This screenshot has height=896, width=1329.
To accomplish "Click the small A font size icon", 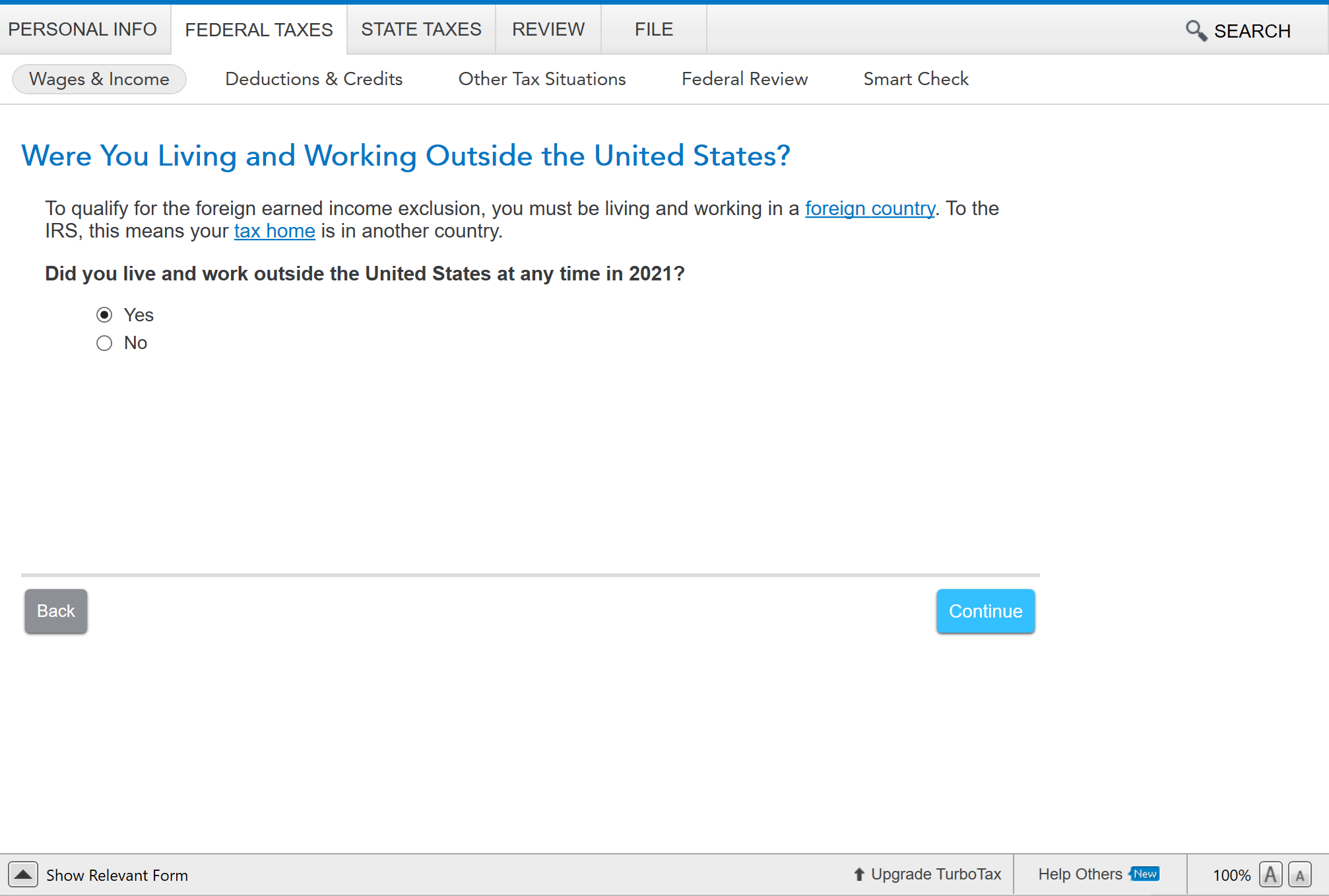I will coord(1299,876).
